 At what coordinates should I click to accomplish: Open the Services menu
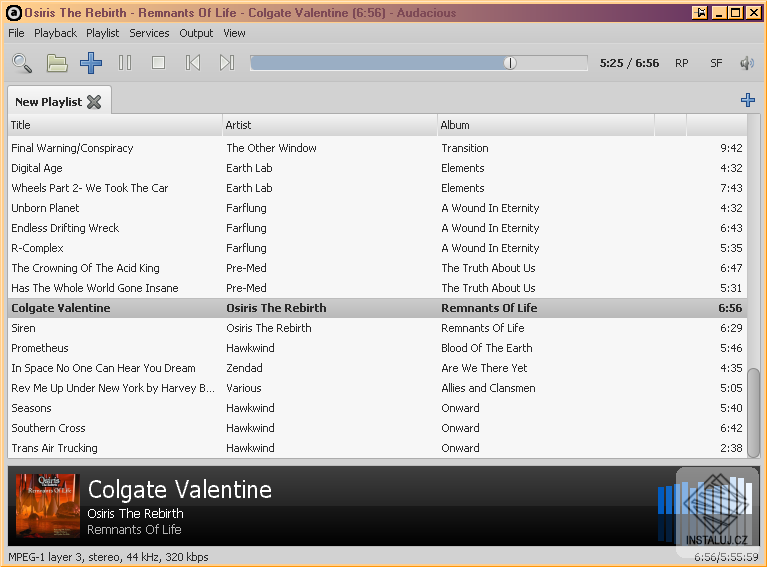coord(149,33)
